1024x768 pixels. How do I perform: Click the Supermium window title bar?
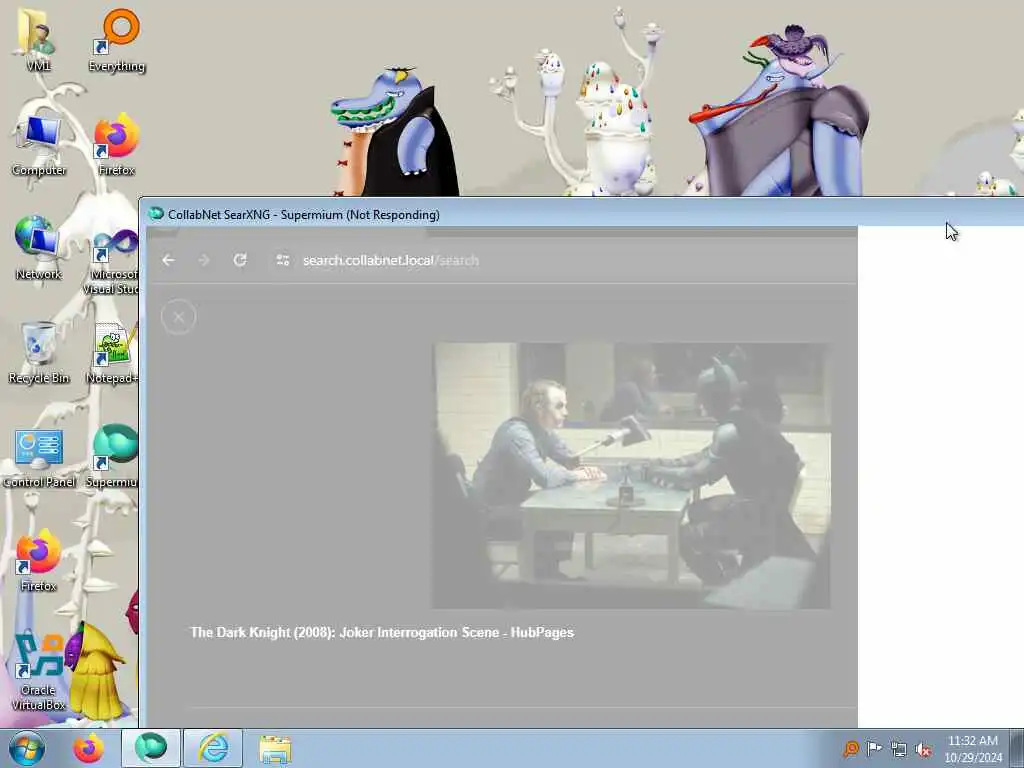tap(581, 214)
